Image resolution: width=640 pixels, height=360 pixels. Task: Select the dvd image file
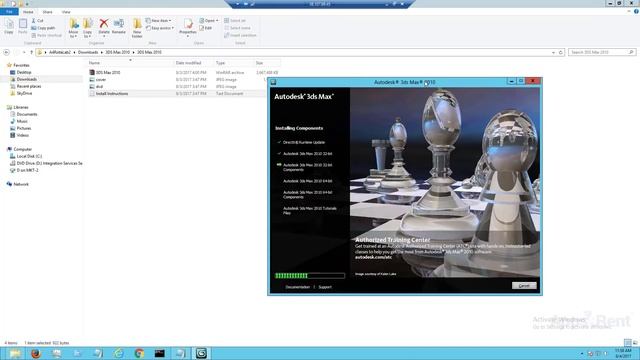pyautogui.click(x=99, y=87)
